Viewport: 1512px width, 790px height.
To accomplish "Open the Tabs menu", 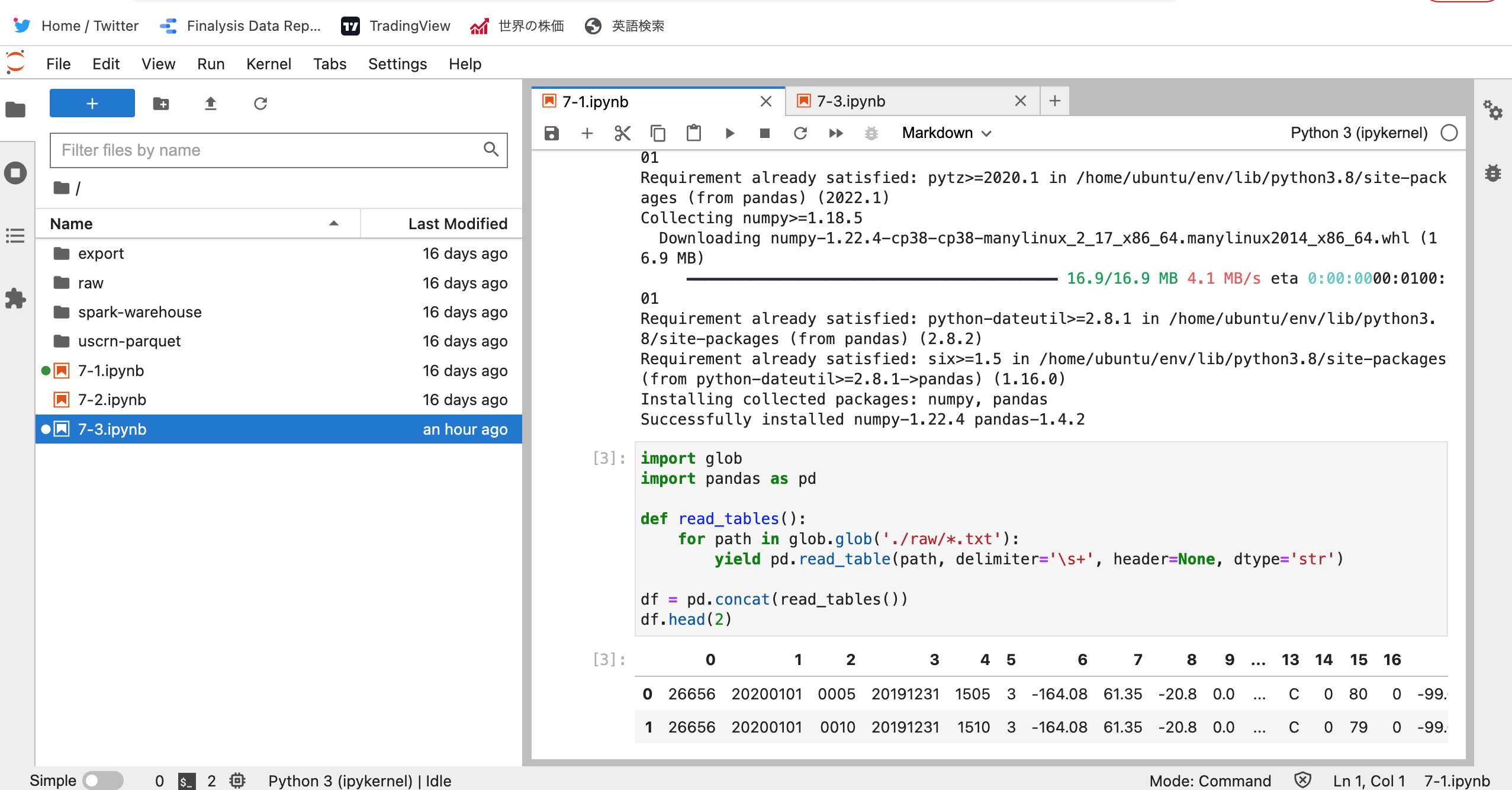I will pyautogui.click(x=330, y=63).
